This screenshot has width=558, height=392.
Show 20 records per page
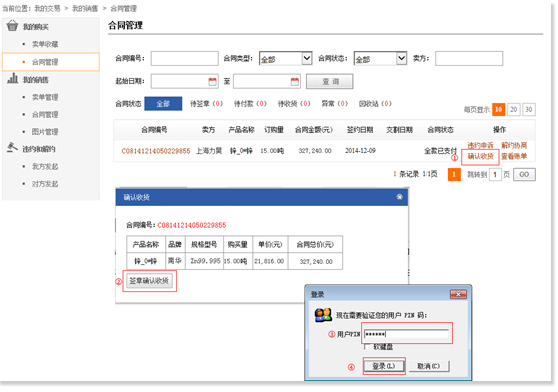514,110
